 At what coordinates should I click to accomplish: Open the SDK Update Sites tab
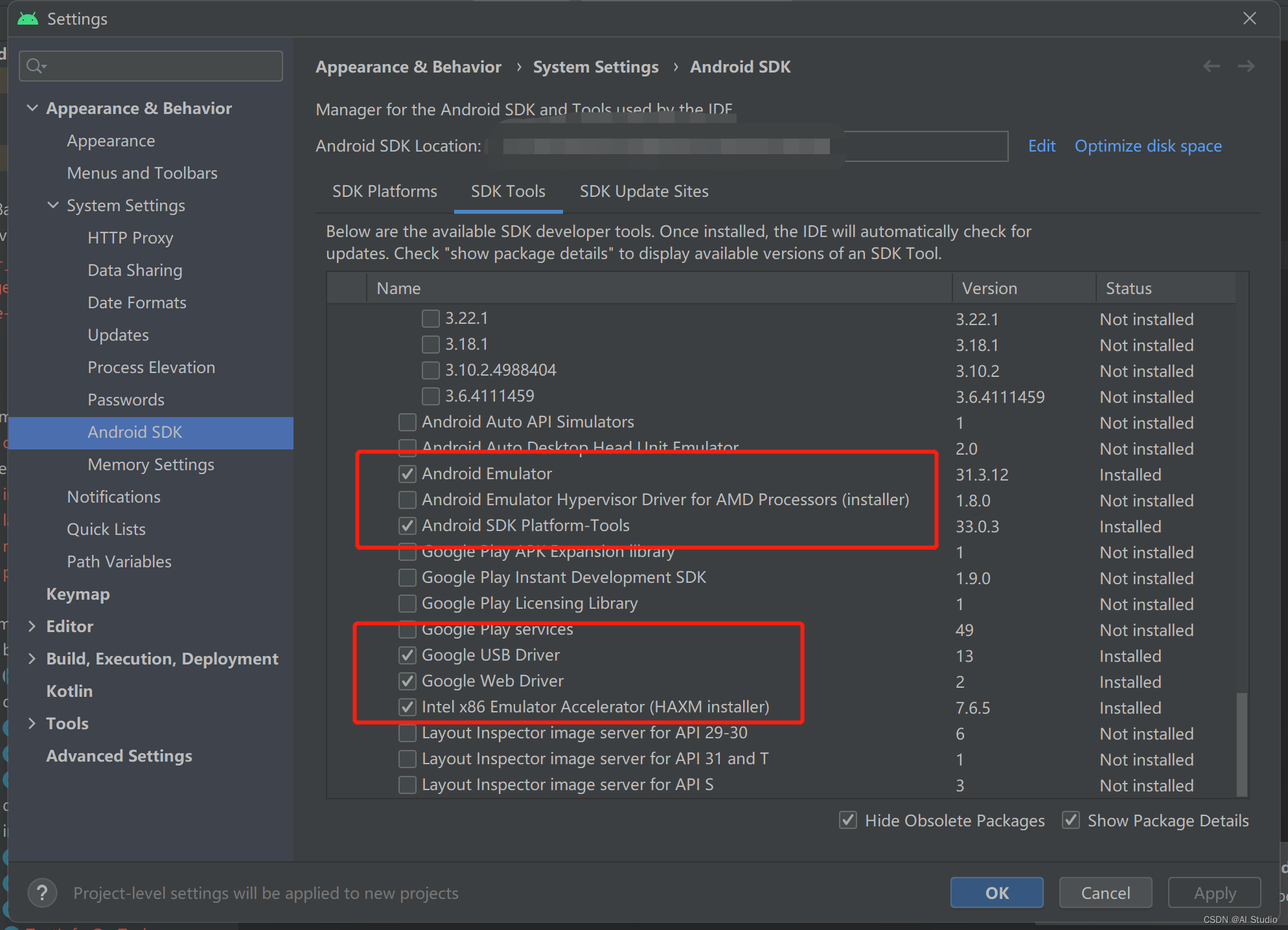[643, 191]
